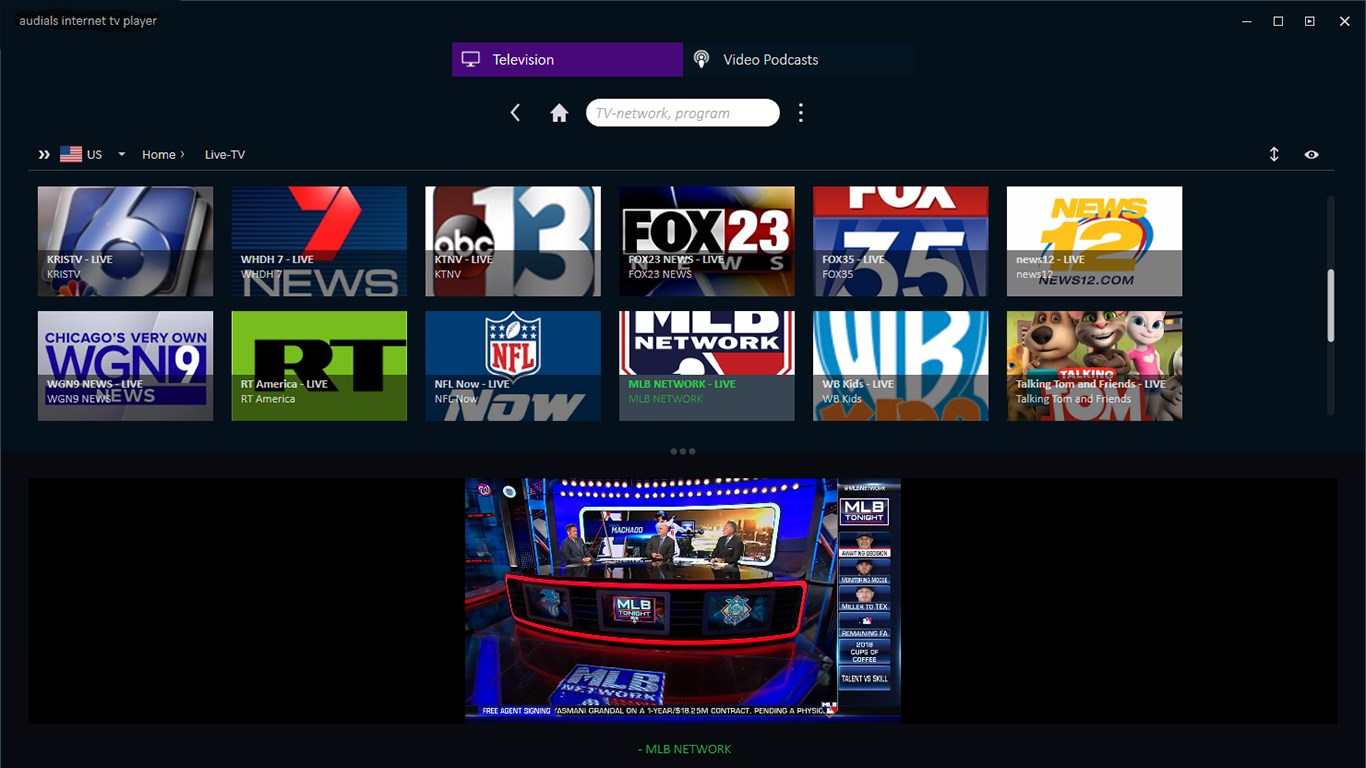Click the vertical scrollbar of channel list
Viewport: 1366px width, 768px height.
coord(1330,305)
